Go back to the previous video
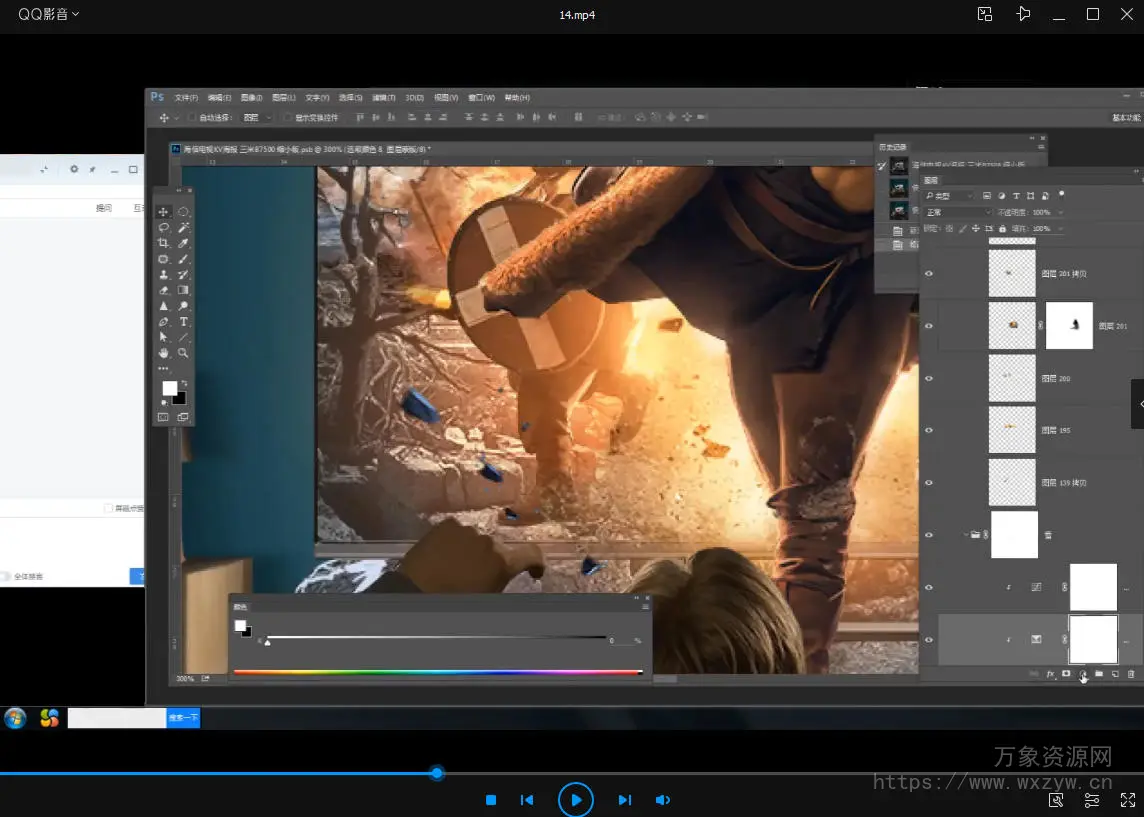Image resolution: width=1144 pixels, height=817 pixels. pos(527,800)
